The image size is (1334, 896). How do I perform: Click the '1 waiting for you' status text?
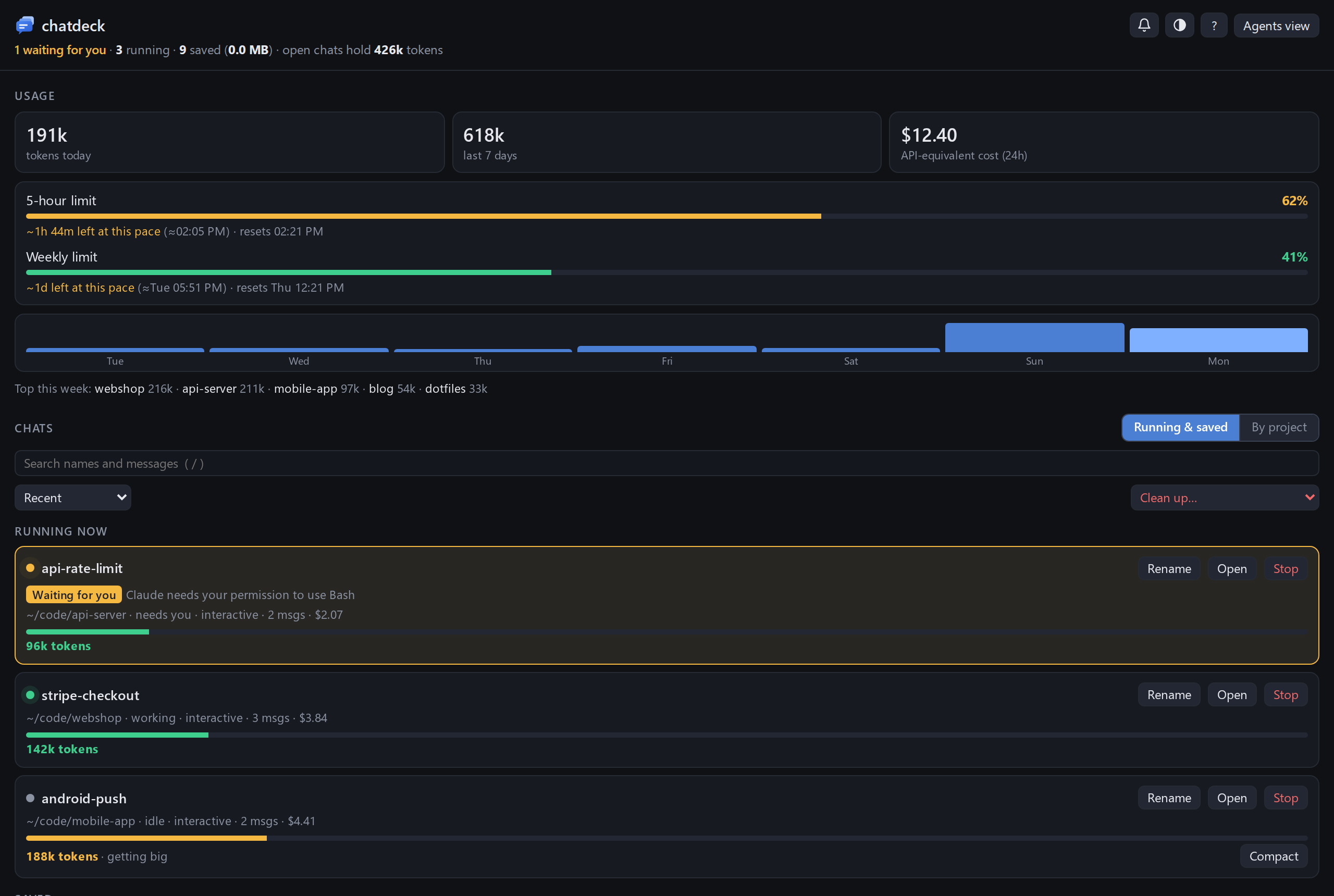tap(60, 49)
